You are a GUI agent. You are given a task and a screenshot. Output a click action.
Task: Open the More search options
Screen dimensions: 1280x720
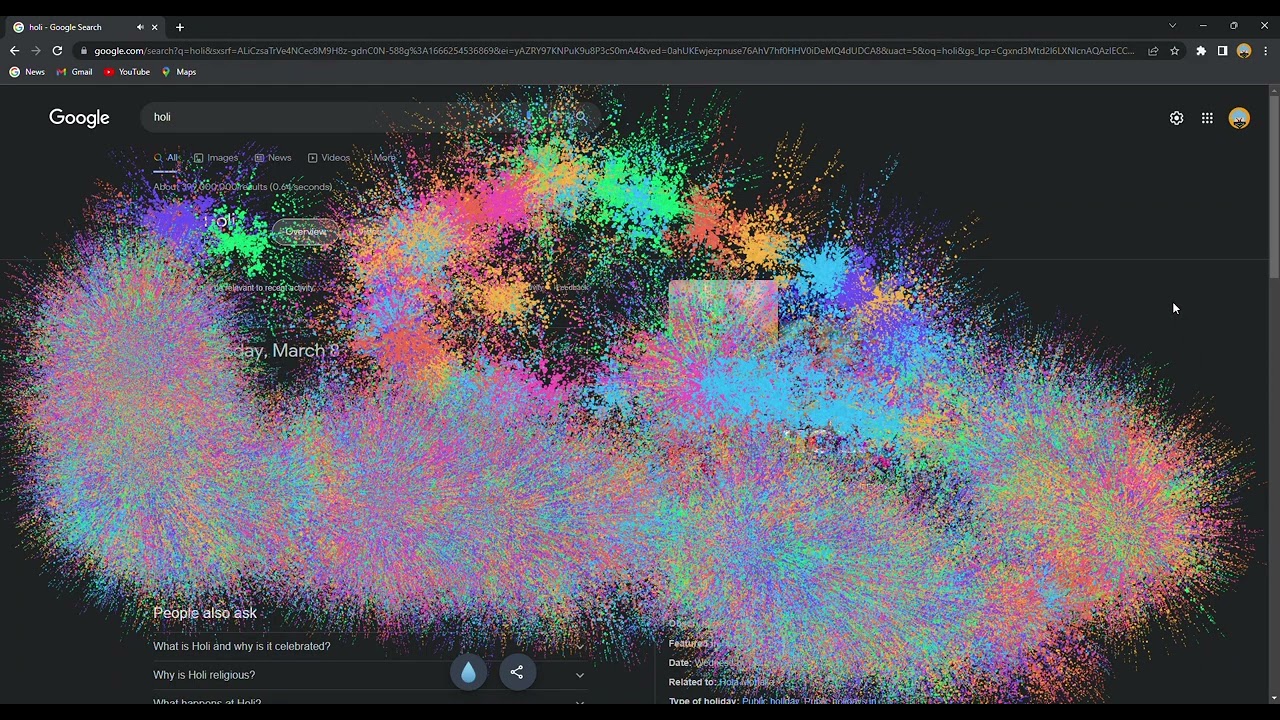point(381,158)
